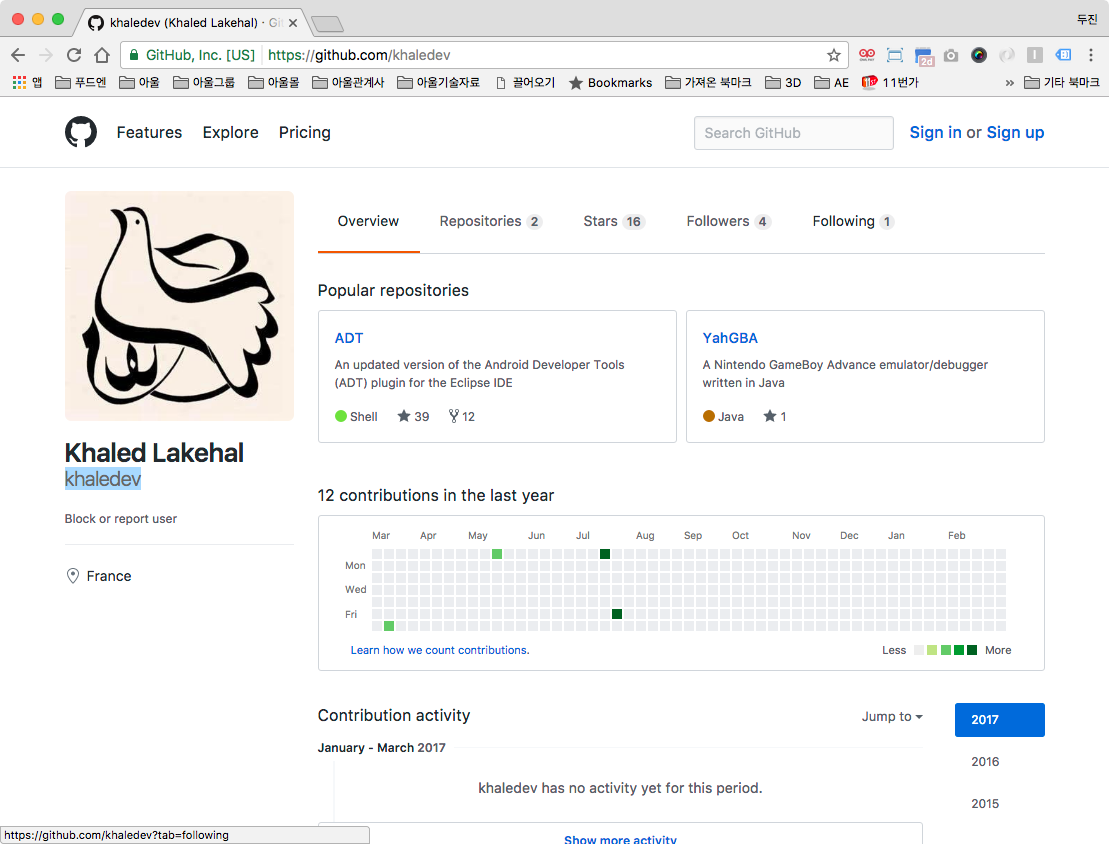Click the dove profile avatar image
1109x844 pixels.
180,306
